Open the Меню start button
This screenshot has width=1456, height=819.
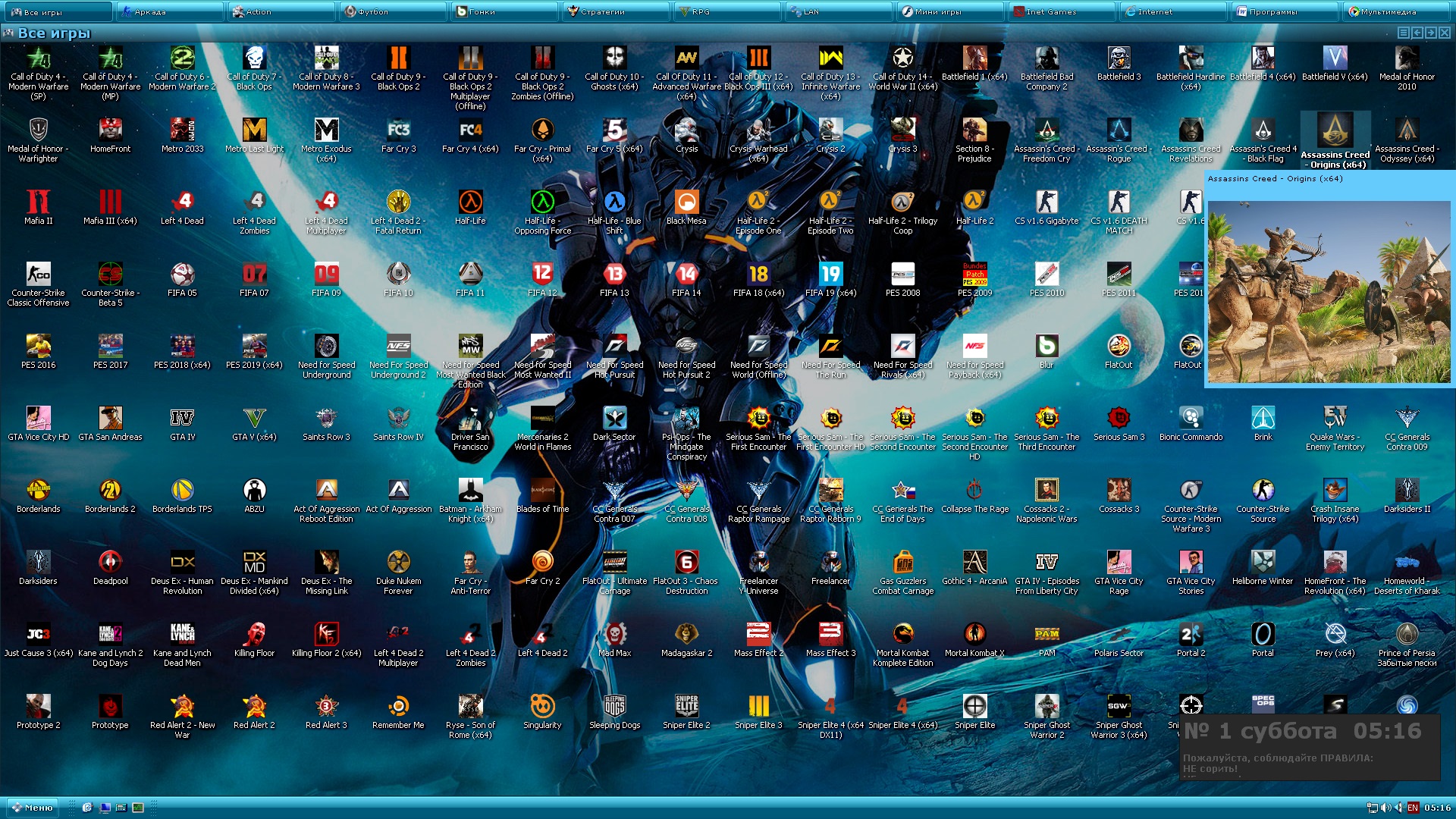click(31, 808)
